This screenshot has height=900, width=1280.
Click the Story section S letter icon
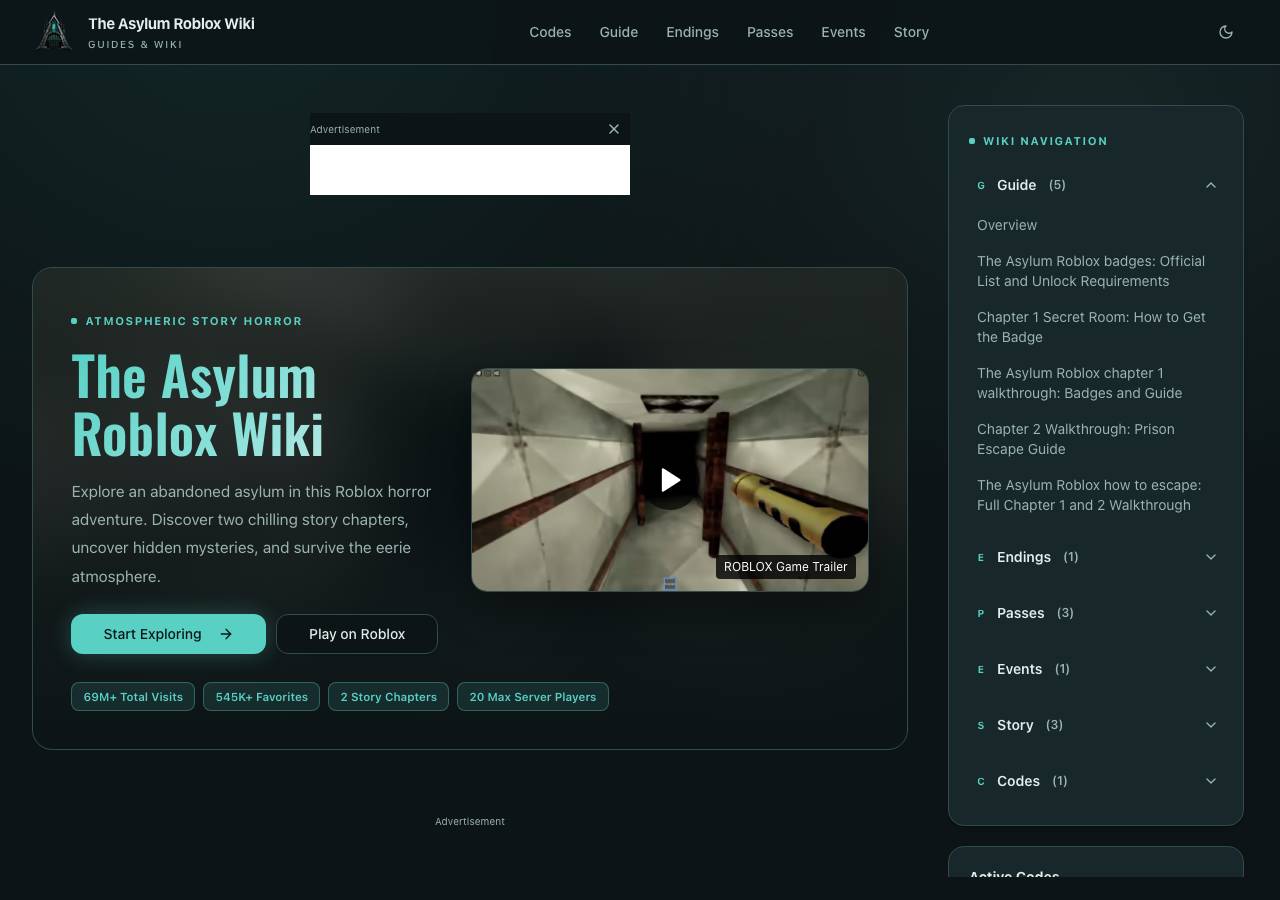pos(981,726)
